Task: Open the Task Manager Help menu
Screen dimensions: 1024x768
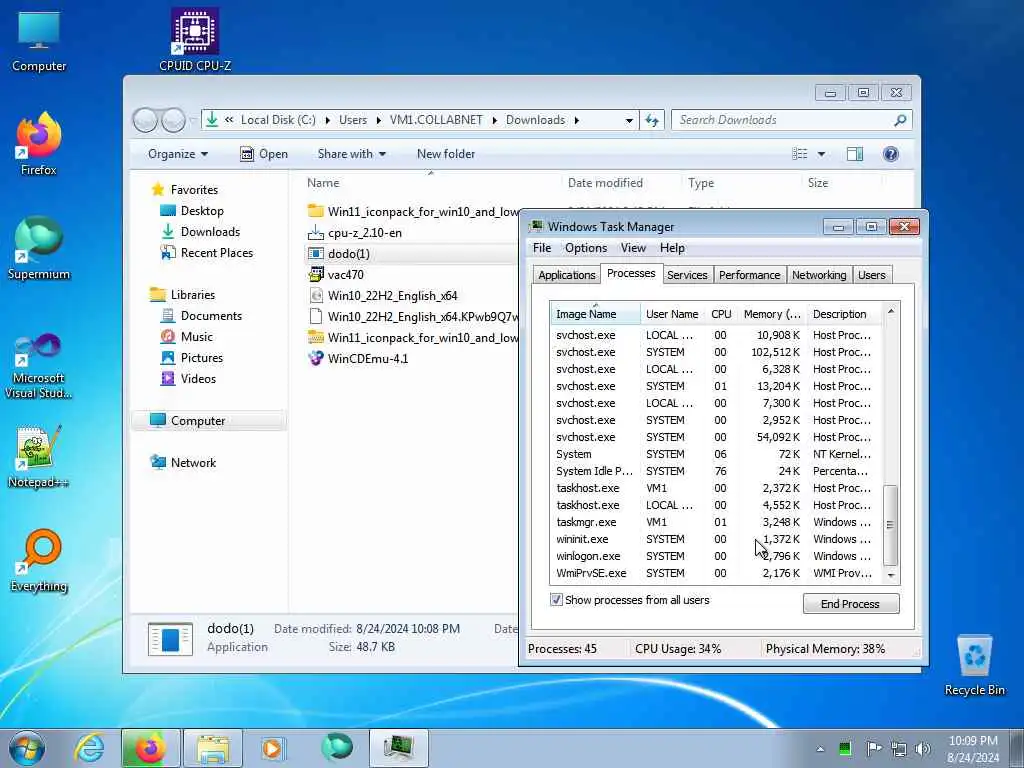Action: click(x=672, y=248)
